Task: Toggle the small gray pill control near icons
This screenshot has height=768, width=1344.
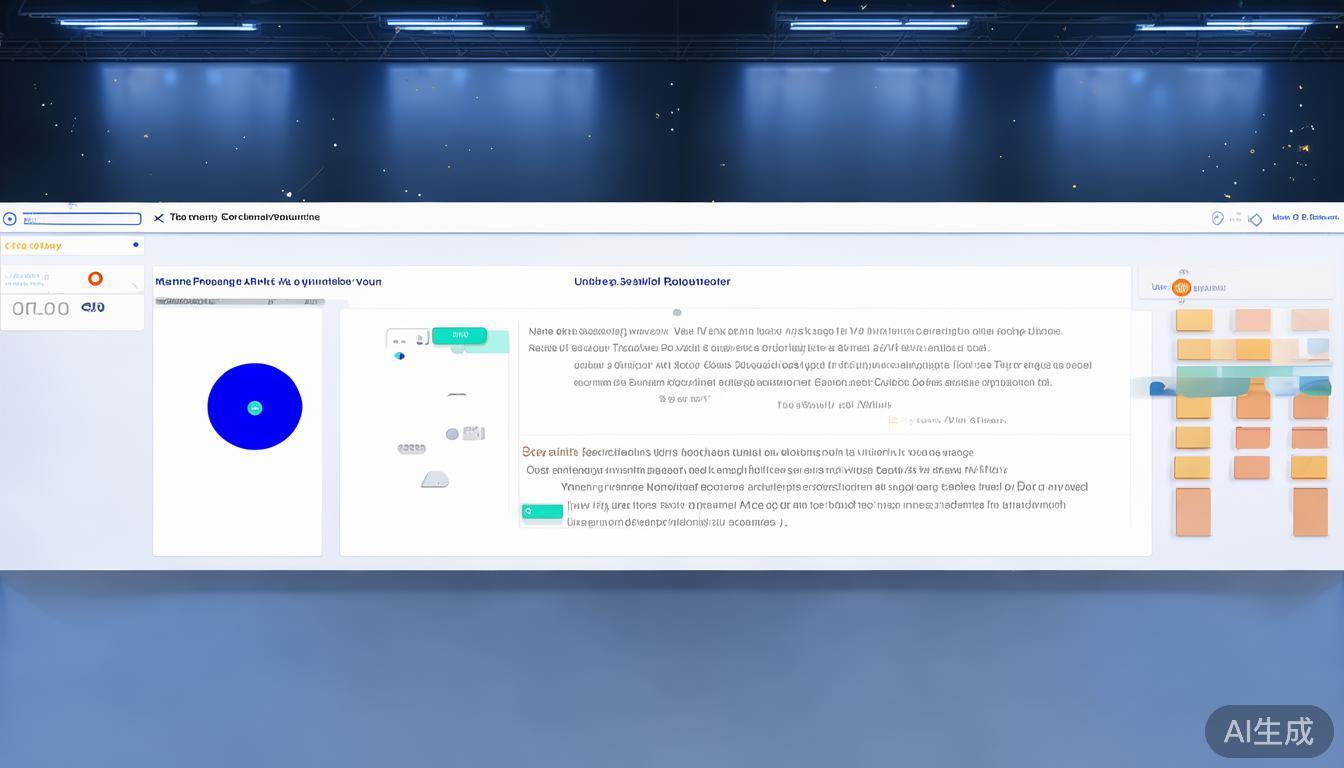Action: pyautogui.click(x=413, y=448)
